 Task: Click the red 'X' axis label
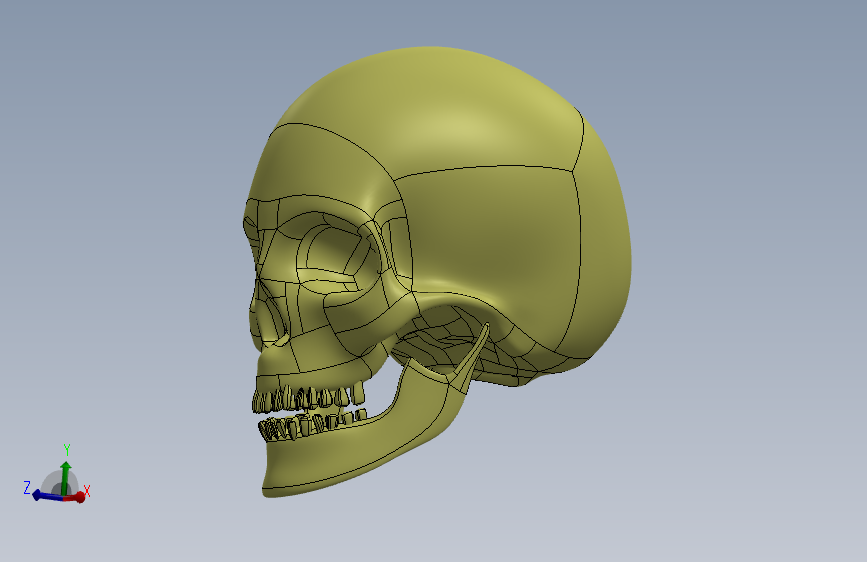[x=87, y=491]
